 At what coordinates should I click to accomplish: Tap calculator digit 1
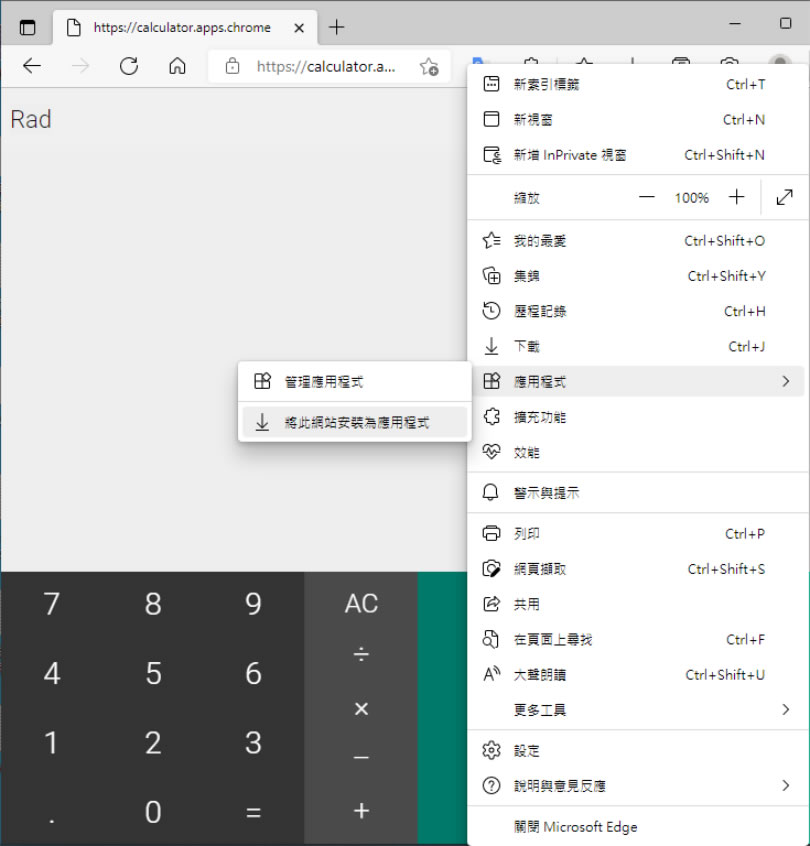point(51,743)
